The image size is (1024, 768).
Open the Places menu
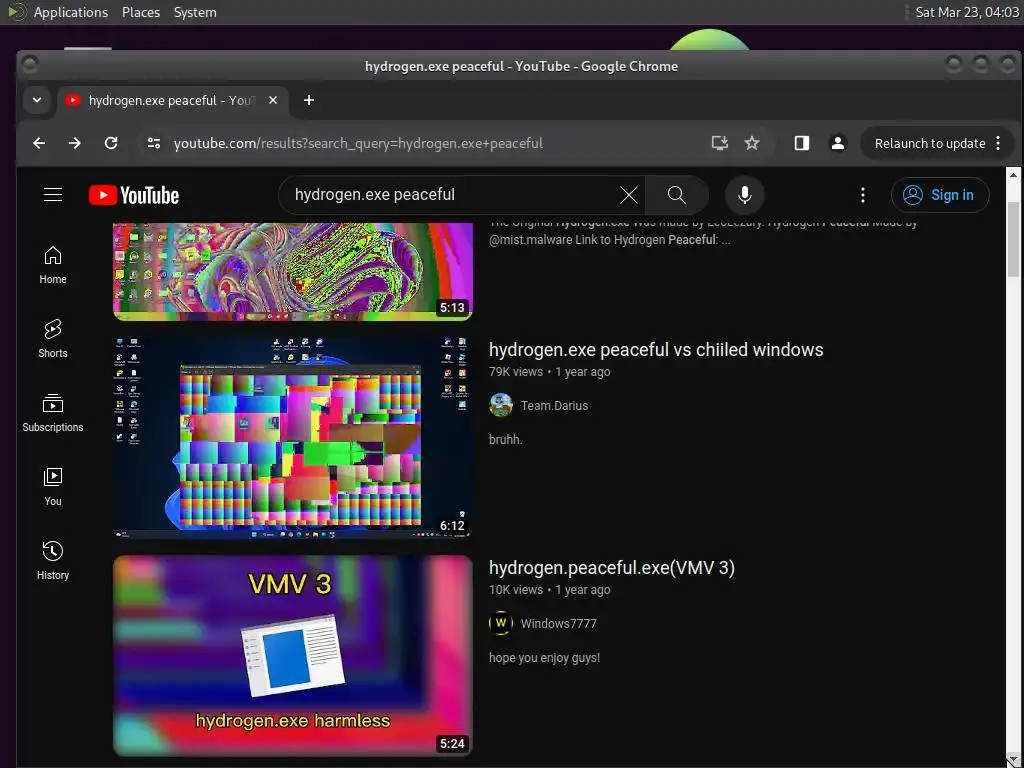click(x=140, y=12)
